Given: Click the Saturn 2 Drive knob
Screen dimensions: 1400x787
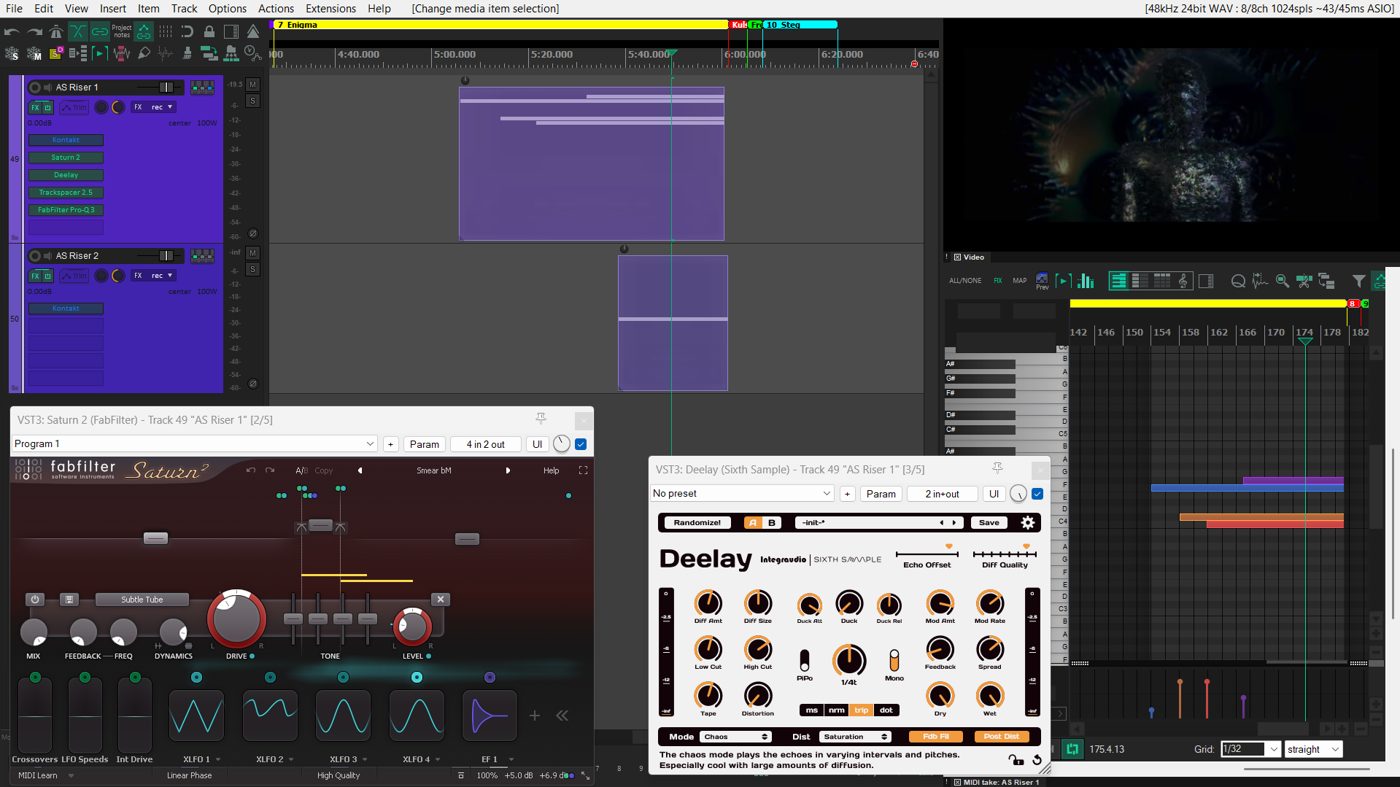Looking at the screenshot, I should coord(236,618).
